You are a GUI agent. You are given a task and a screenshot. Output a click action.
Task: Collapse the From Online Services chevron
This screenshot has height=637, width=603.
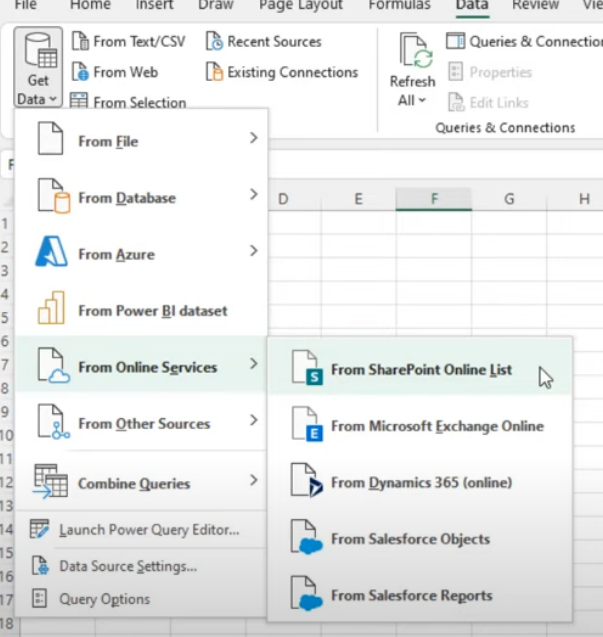coord(254,364)
